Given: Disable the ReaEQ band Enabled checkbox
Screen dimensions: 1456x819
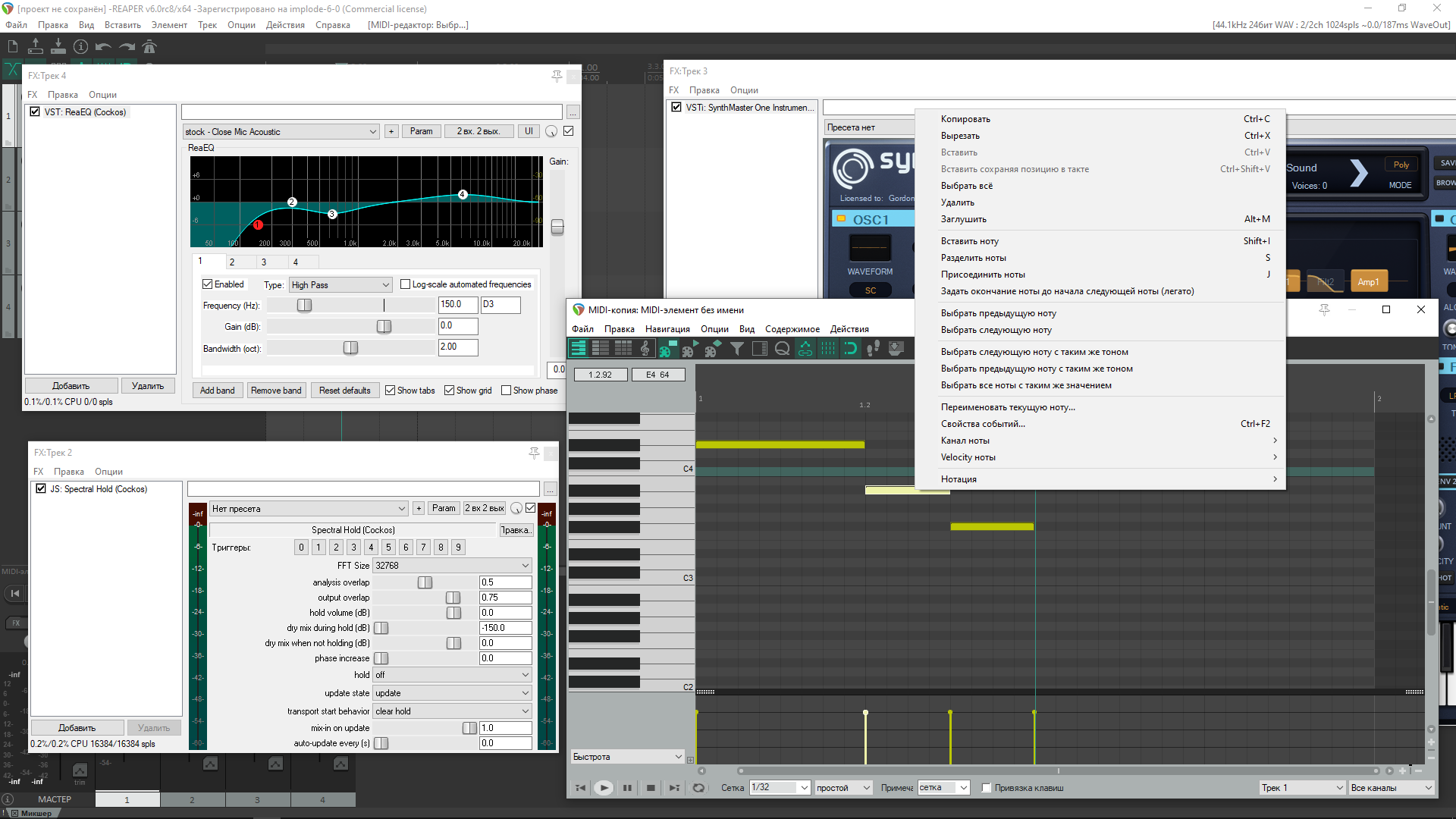Looking at the screenshot, I should [207, 284].
